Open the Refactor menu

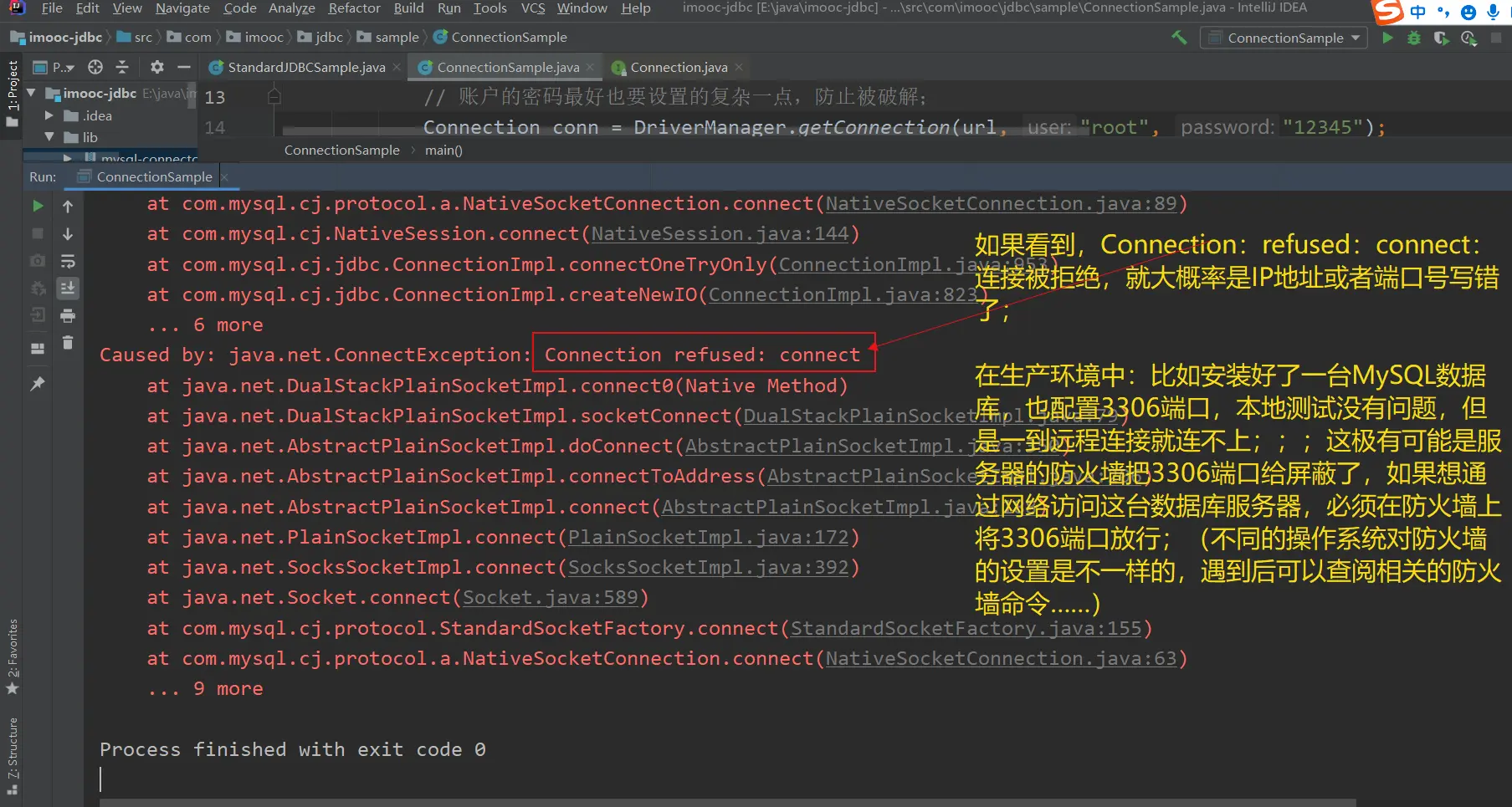[x=354, y=8]
